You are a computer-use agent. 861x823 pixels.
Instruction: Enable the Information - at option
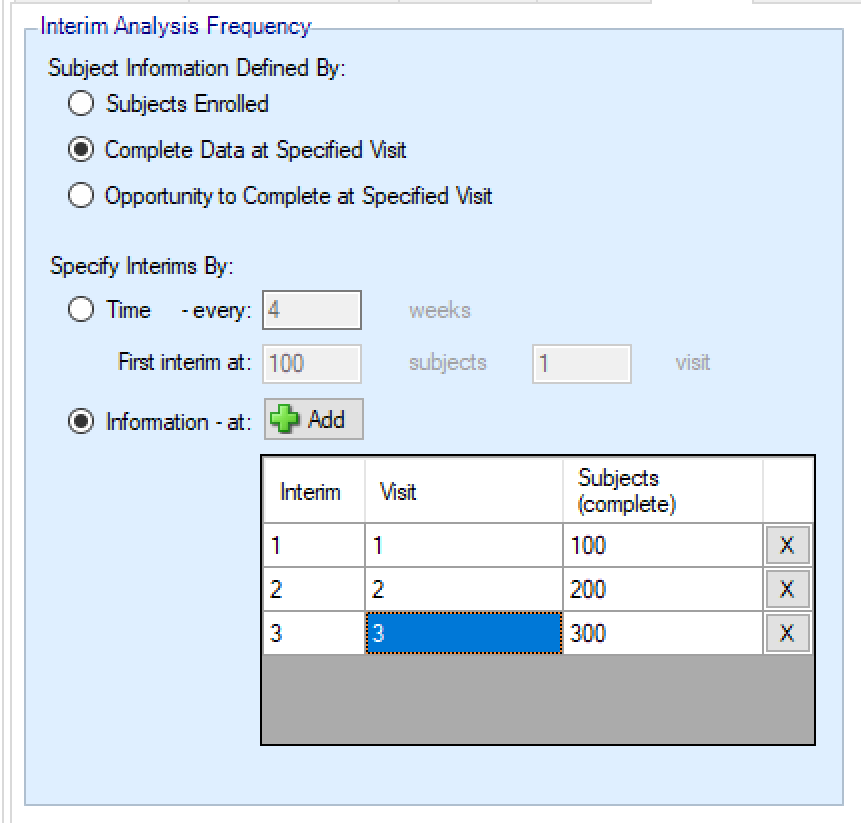tap(81, 421)
